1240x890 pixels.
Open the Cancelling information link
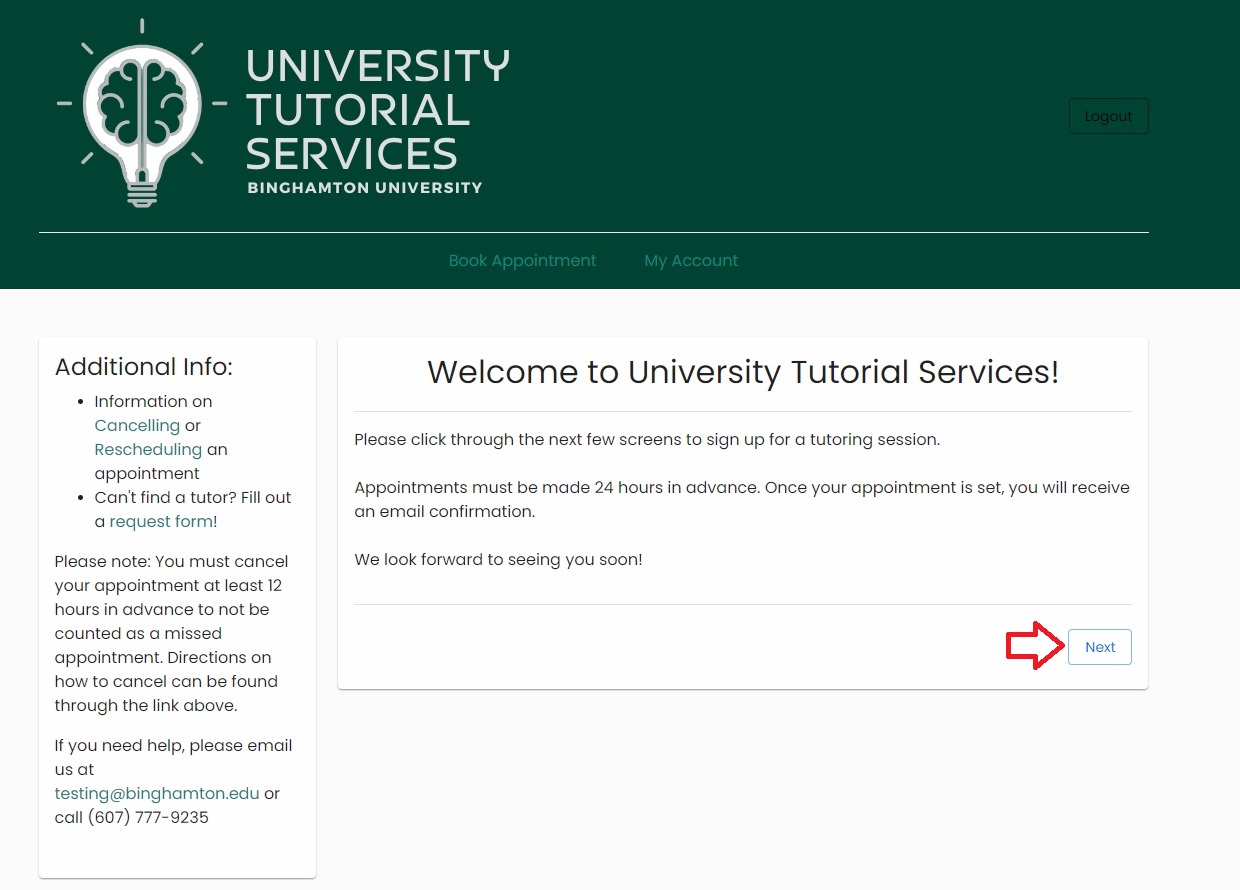[x=137, y=425]
